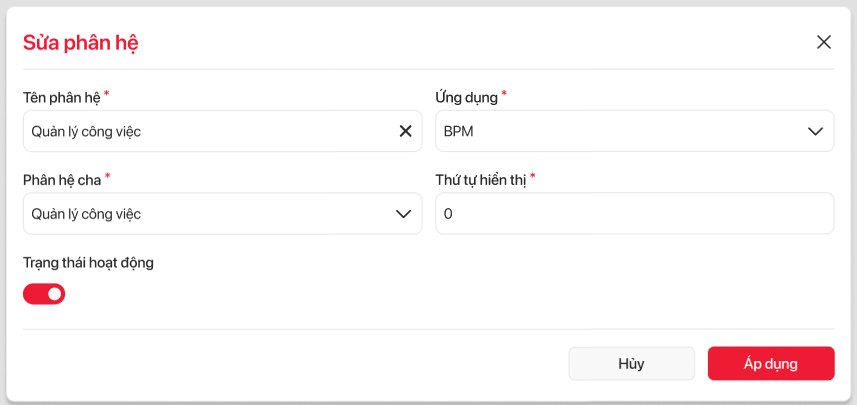The image size is (857, 405).
Task: Click the "Phân hệ cha" field label
Action: (61, 180)
